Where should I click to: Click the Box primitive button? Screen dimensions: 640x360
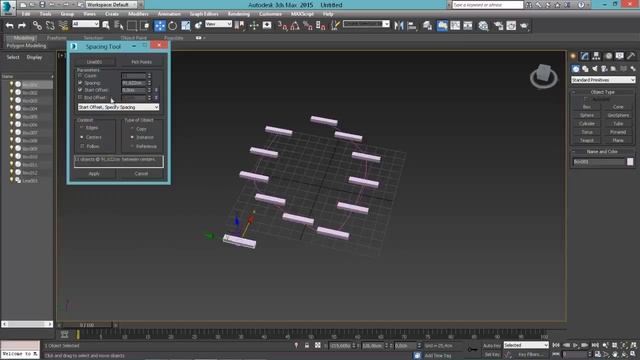[x=587, y=107]
